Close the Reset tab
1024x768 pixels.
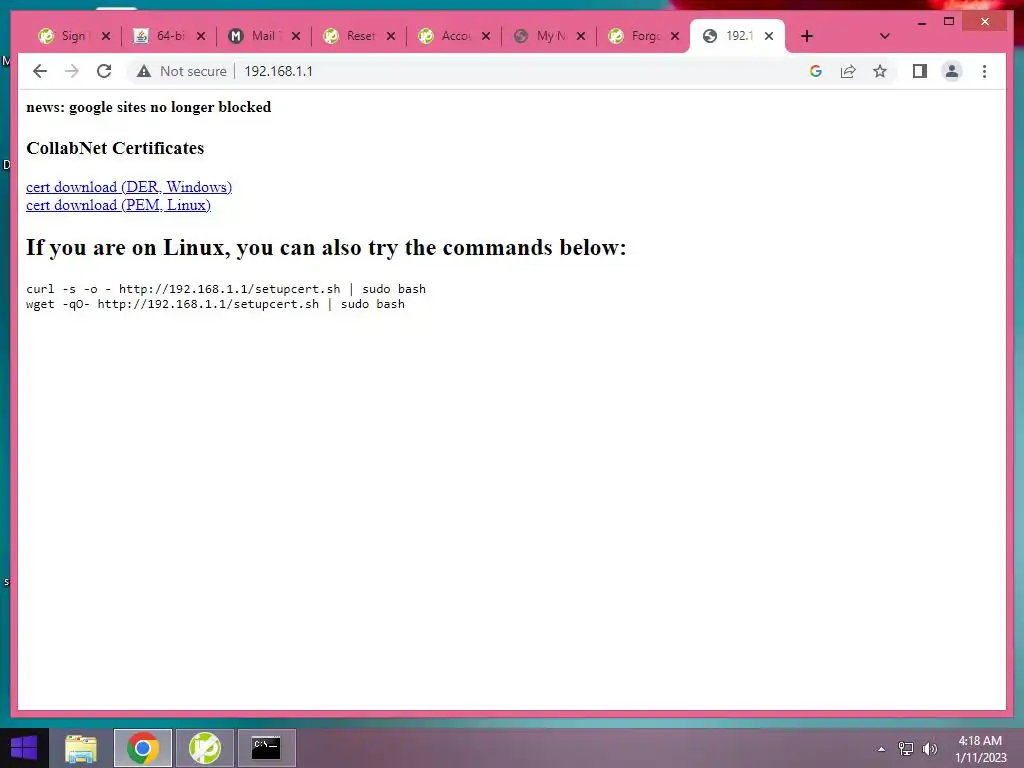391,36
